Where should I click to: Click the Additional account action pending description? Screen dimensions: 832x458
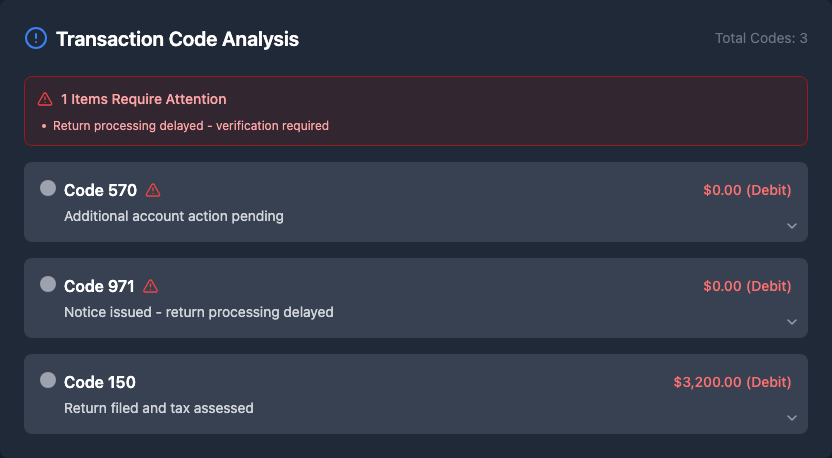click(x=173, y=216)
